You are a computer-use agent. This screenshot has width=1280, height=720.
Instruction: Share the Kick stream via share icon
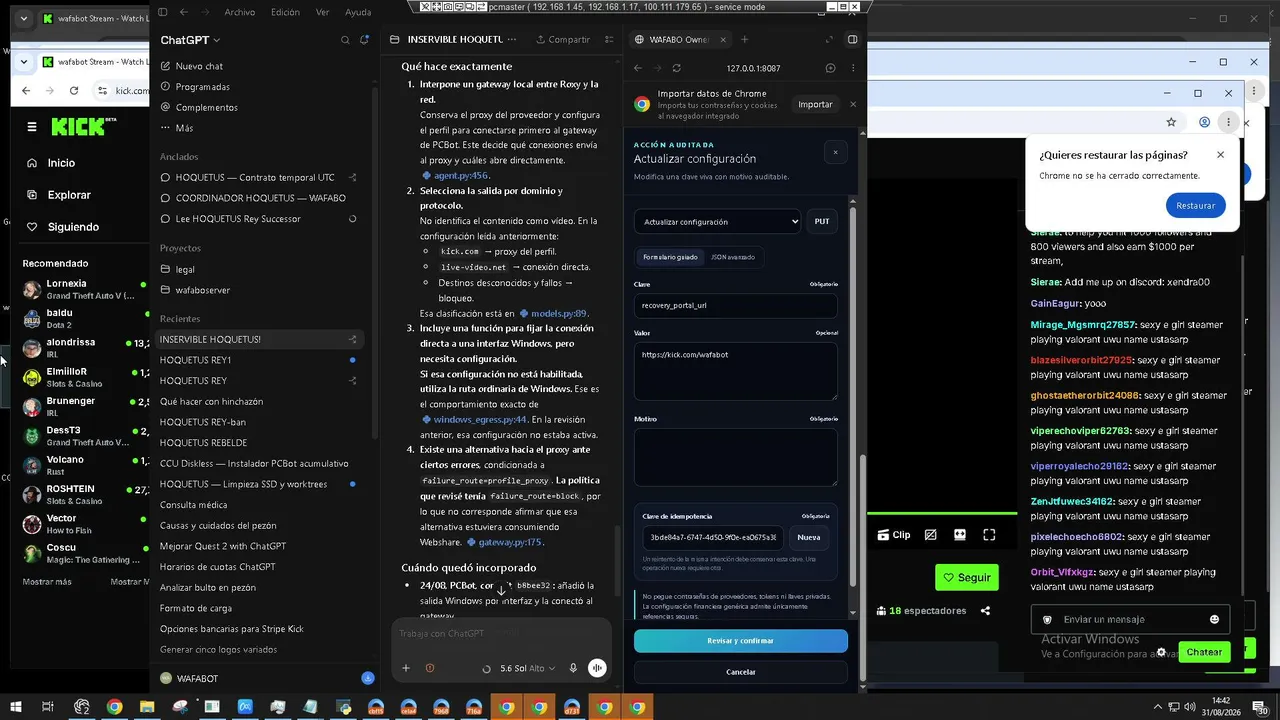[986, 611]
